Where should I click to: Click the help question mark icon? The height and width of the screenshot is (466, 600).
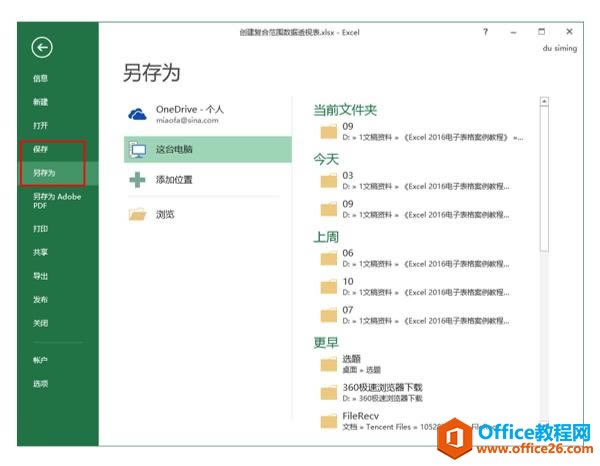(485, 32)
